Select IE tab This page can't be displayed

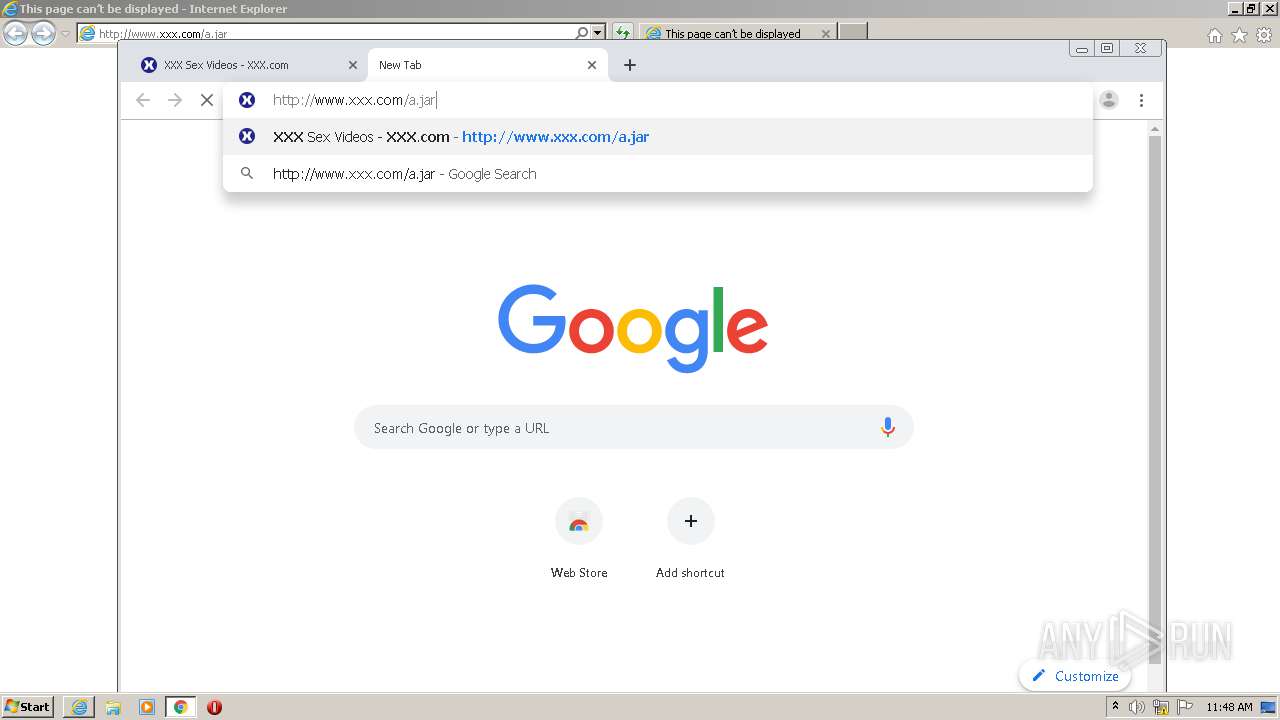point(737,33)
